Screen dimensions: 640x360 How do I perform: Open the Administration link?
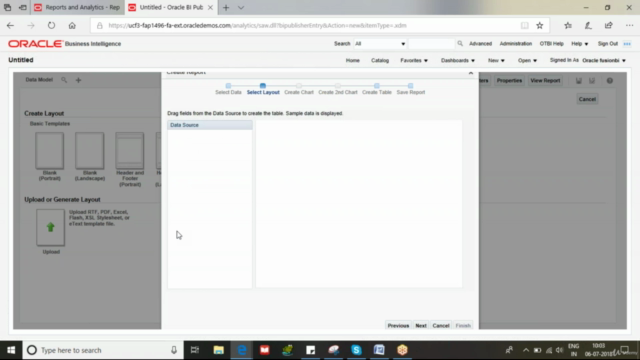click(516, 44)
